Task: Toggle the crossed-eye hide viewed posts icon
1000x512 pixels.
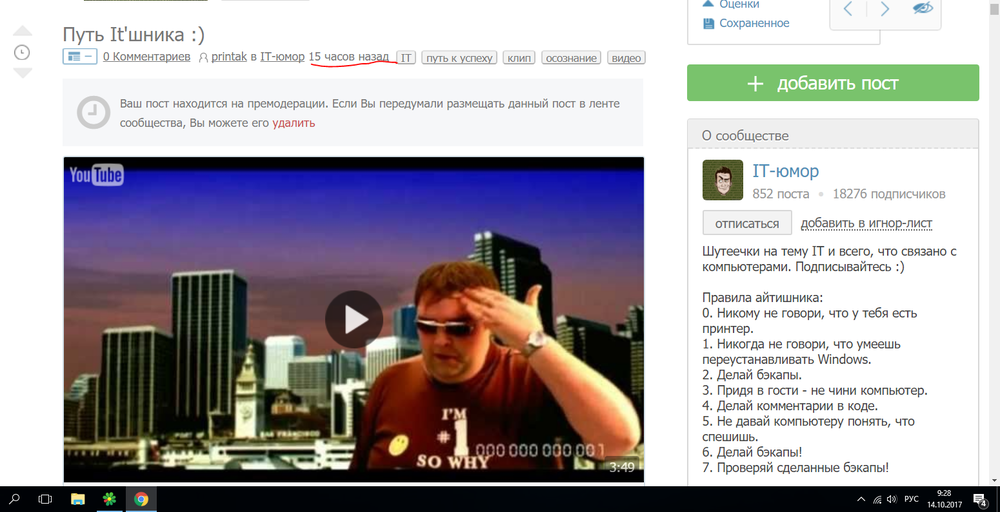Action: pyautogui.click(x=922, y=9)
